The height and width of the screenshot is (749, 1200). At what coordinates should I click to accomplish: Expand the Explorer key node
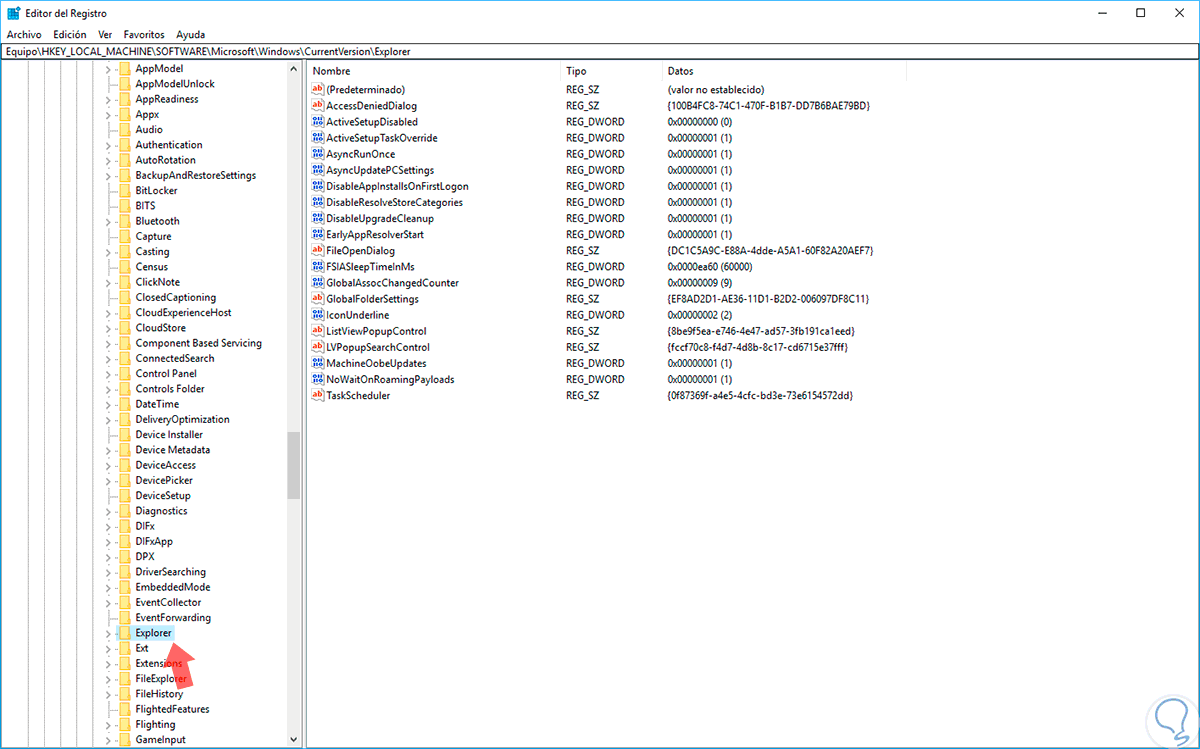(x=108, y=633)
